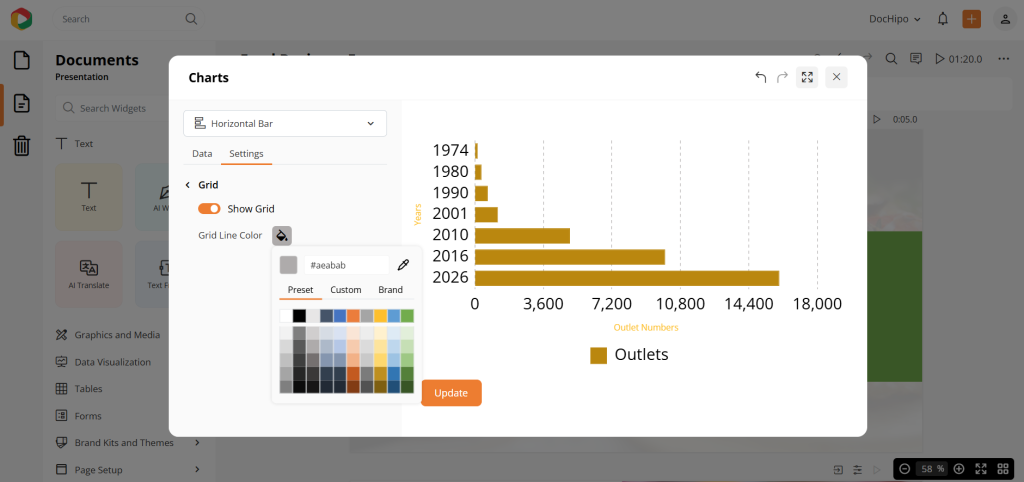The height and width of the screenshot is (482, 1024).
Task: Click the AI Translate widget card
Action: click(89, 274)
